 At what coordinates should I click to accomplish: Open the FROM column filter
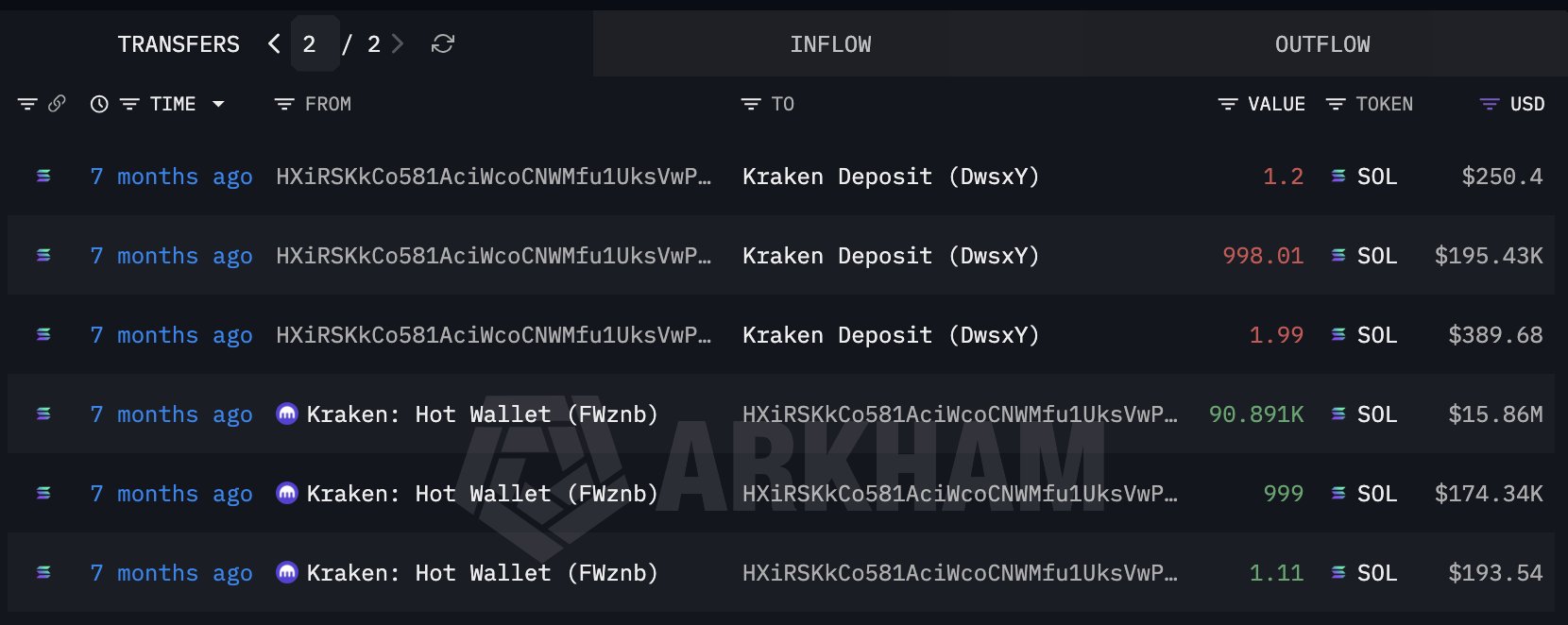(283, 104)
